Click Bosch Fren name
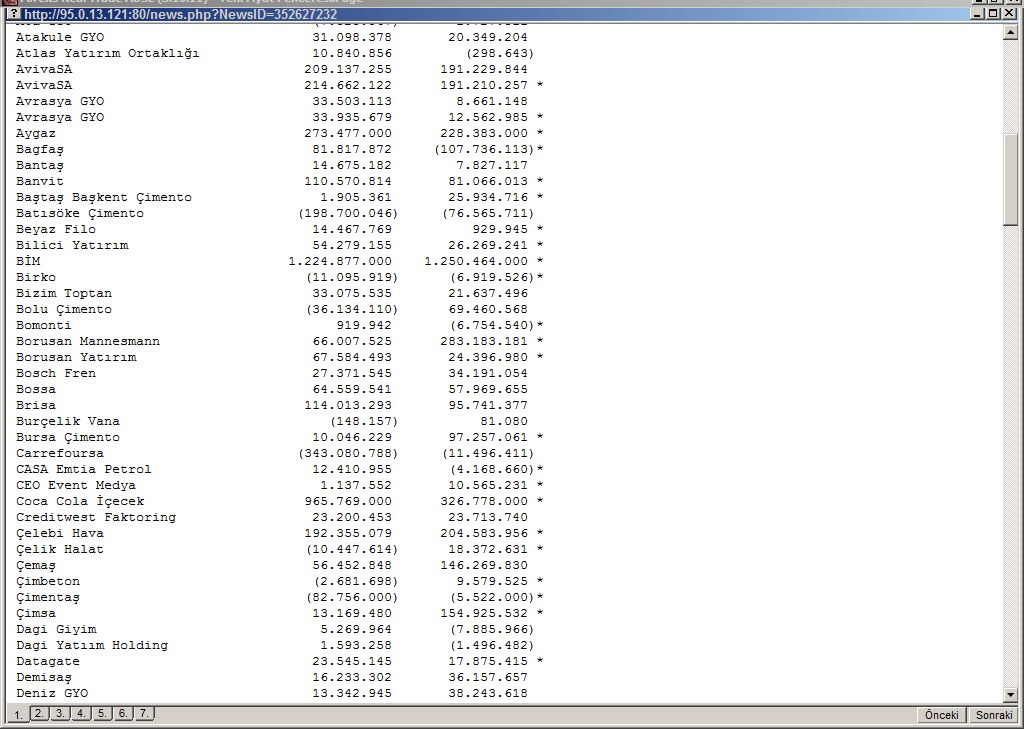 56,374
